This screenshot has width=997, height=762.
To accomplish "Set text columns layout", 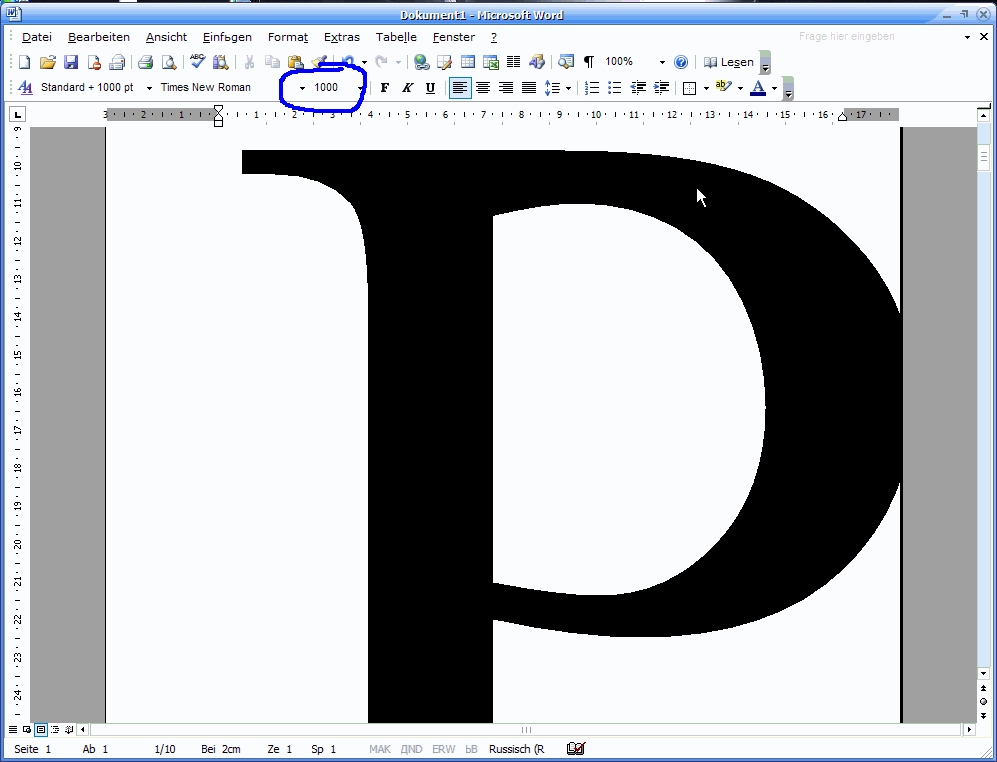I will [x=514, y=62].
